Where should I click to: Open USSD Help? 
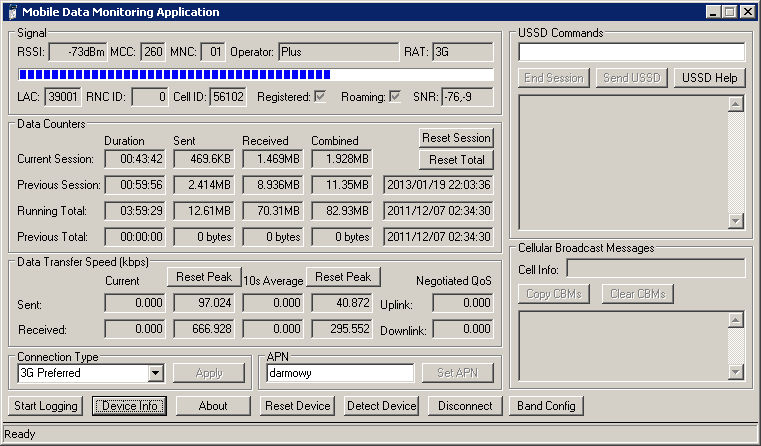709,78
